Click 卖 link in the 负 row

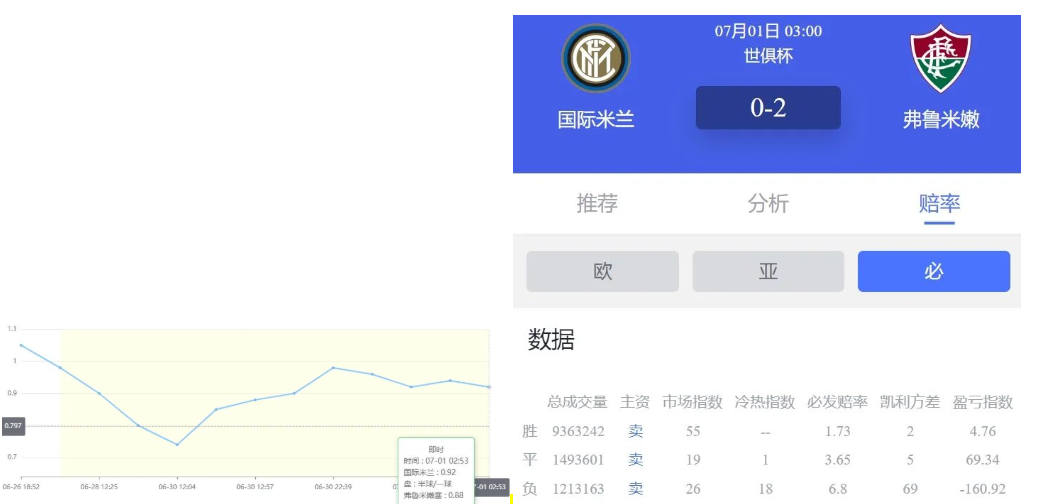(x=635, y=489)
